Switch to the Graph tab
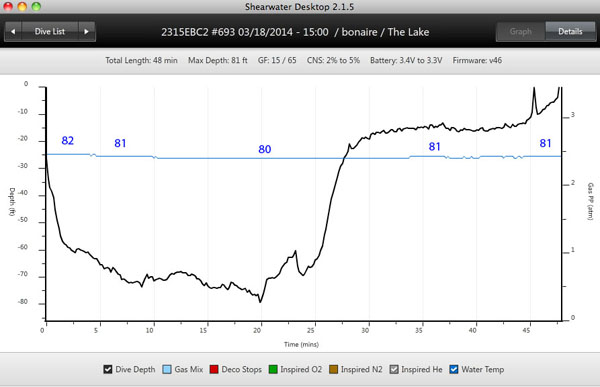 point(520,31)
